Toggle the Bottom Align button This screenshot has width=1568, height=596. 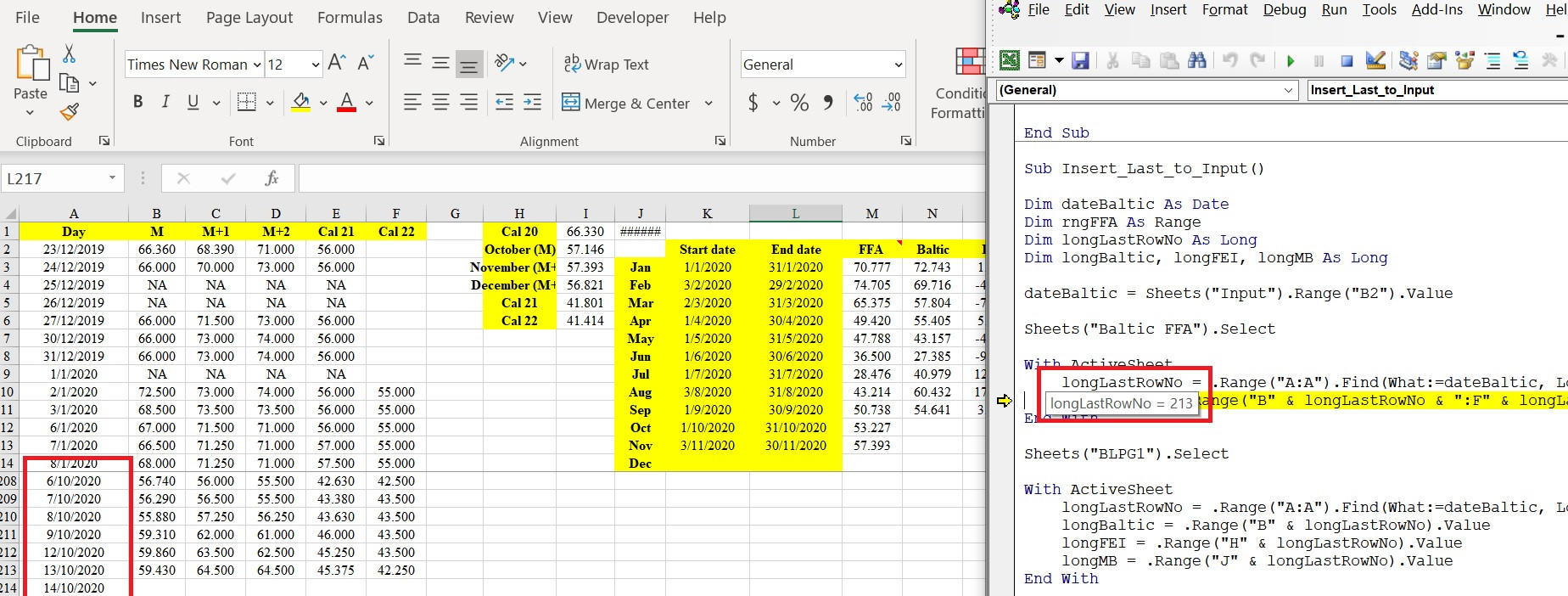point(468,64)
